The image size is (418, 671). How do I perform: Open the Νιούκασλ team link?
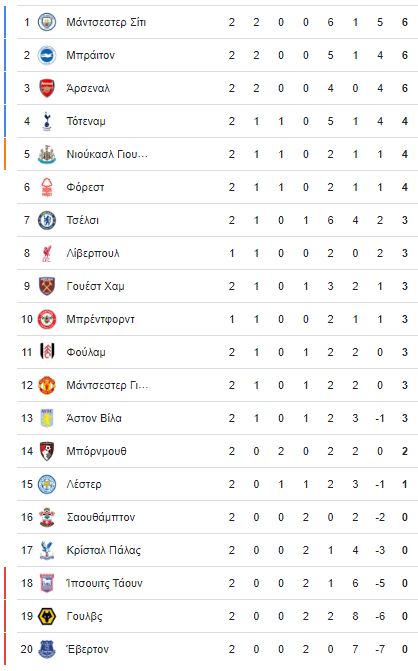(107, 154)
